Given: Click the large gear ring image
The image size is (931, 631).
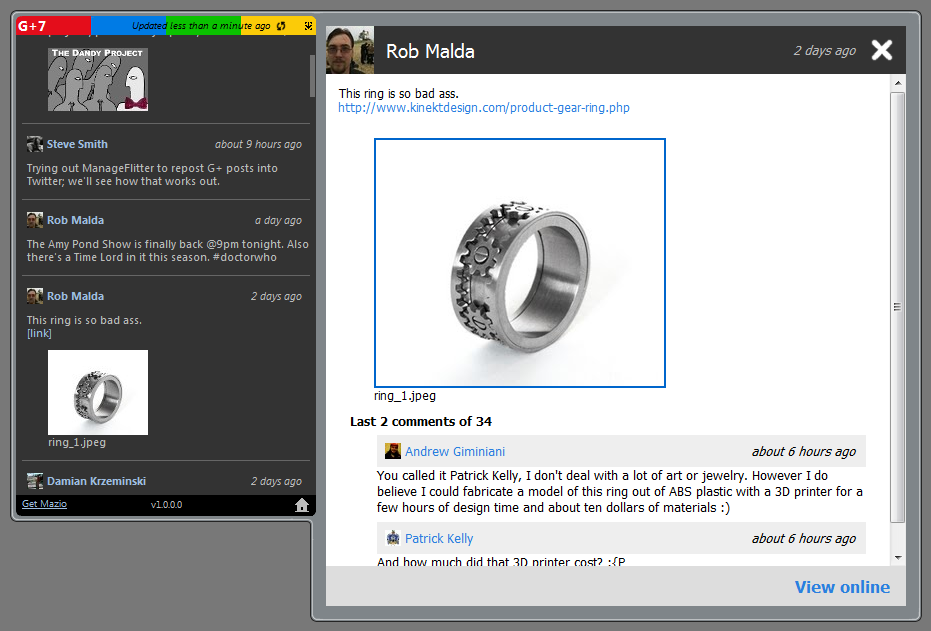Looking at the screenshot, I should (520, 263).
